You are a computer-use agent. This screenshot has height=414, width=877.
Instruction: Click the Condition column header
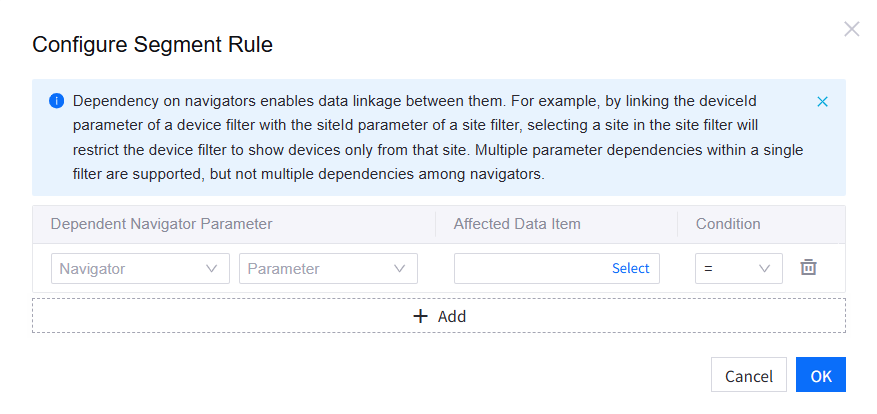(728, 224)
